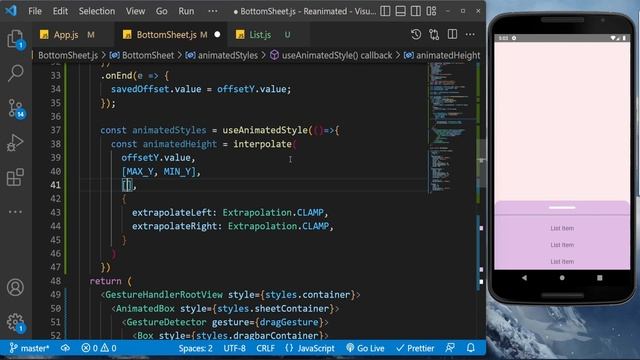Viewport: 640px width, 360px height.
Task: Click the Prettier status item
Action: 415,348
